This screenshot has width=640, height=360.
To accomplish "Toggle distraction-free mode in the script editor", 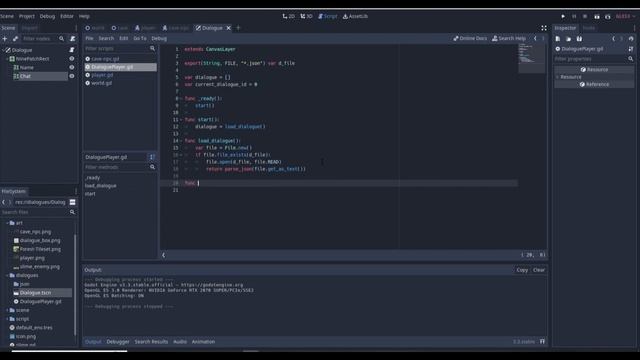I will [x=544, y=28].
